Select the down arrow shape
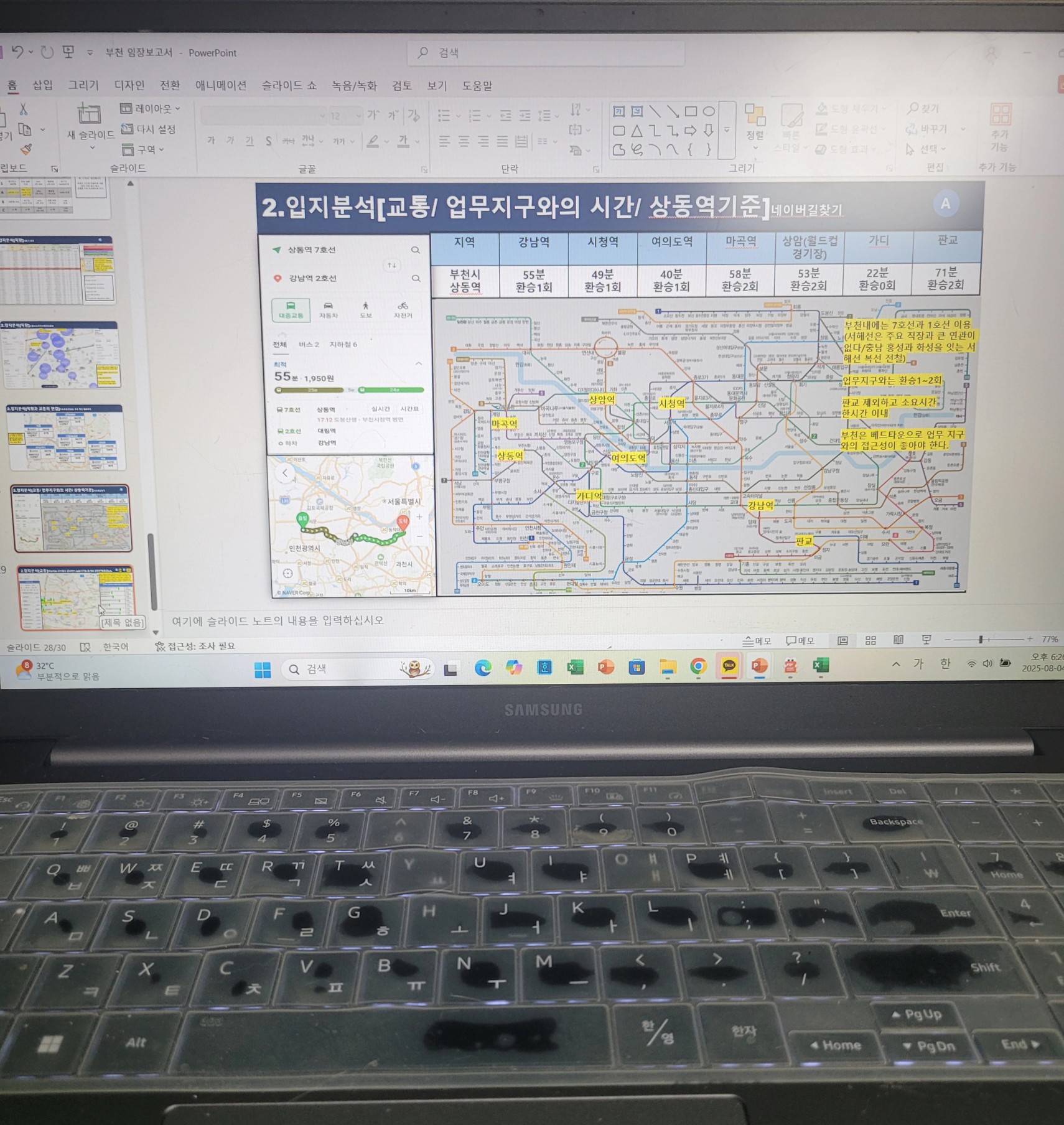Viewport: 1064px width, 1125px height. coord(709,131)
